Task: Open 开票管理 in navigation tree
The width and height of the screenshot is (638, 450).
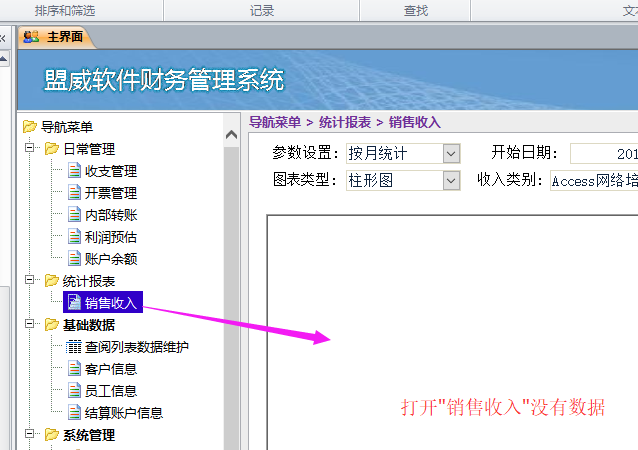Action: 111,193
